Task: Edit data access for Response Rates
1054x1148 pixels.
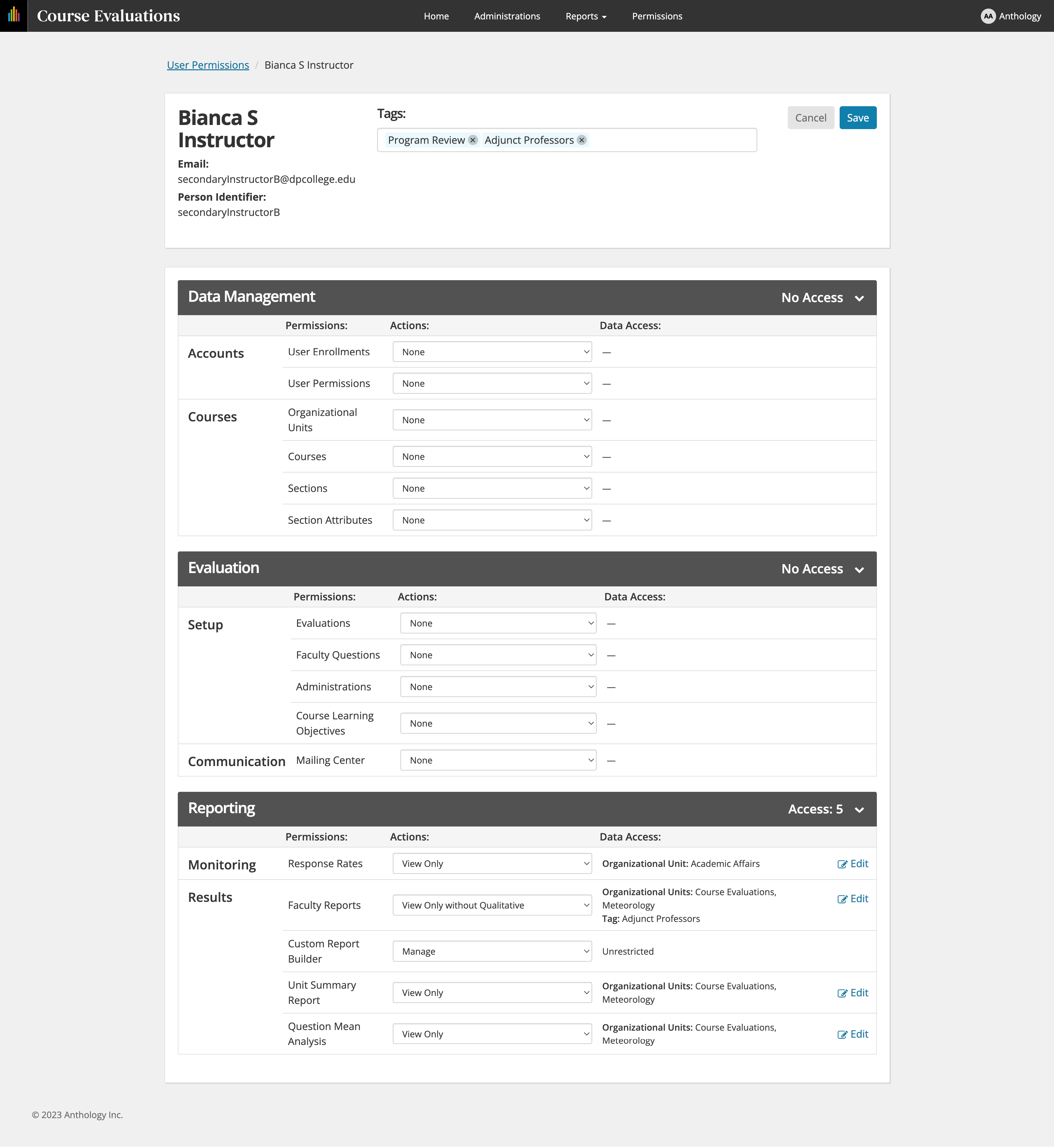Action: [853, 864]
